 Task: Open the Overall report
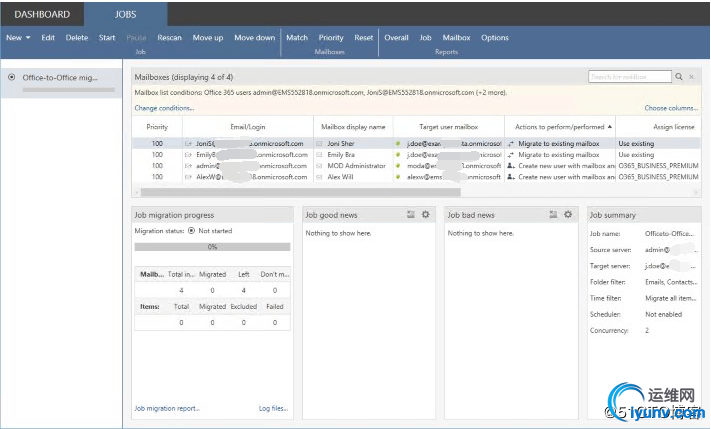tap(396, 38)
